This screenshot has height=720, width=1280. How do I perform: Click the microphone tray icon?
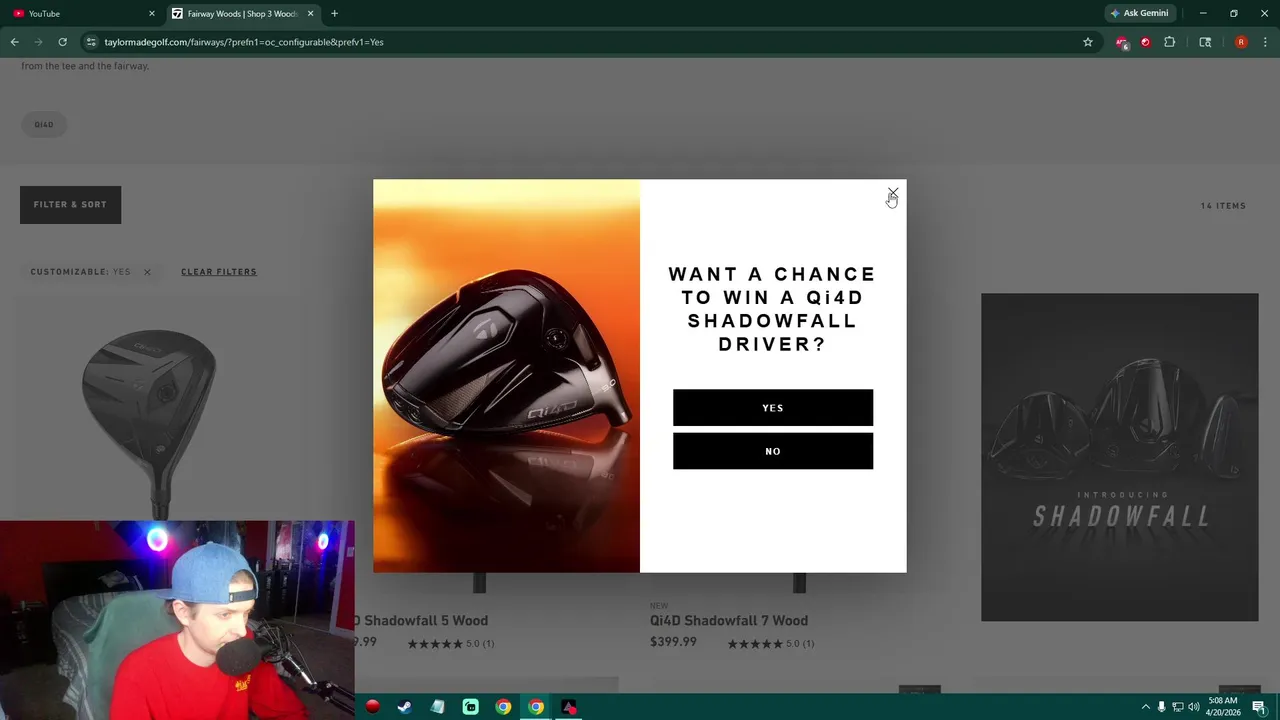coord(1161,707)
